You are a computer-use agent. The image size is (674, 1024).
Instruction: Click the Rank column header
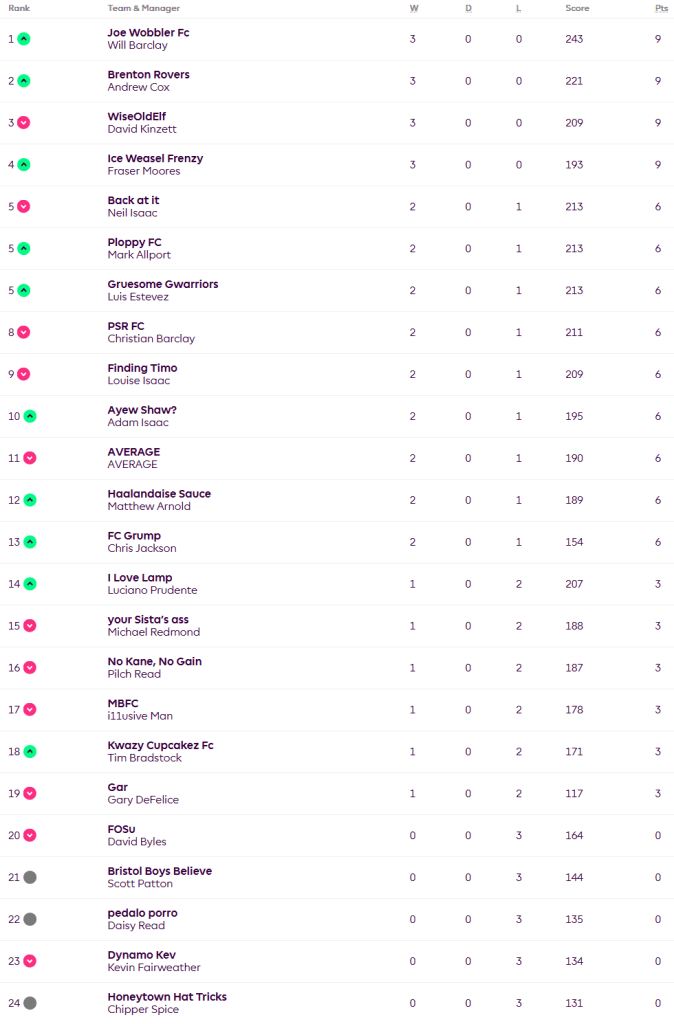(19, 8)
